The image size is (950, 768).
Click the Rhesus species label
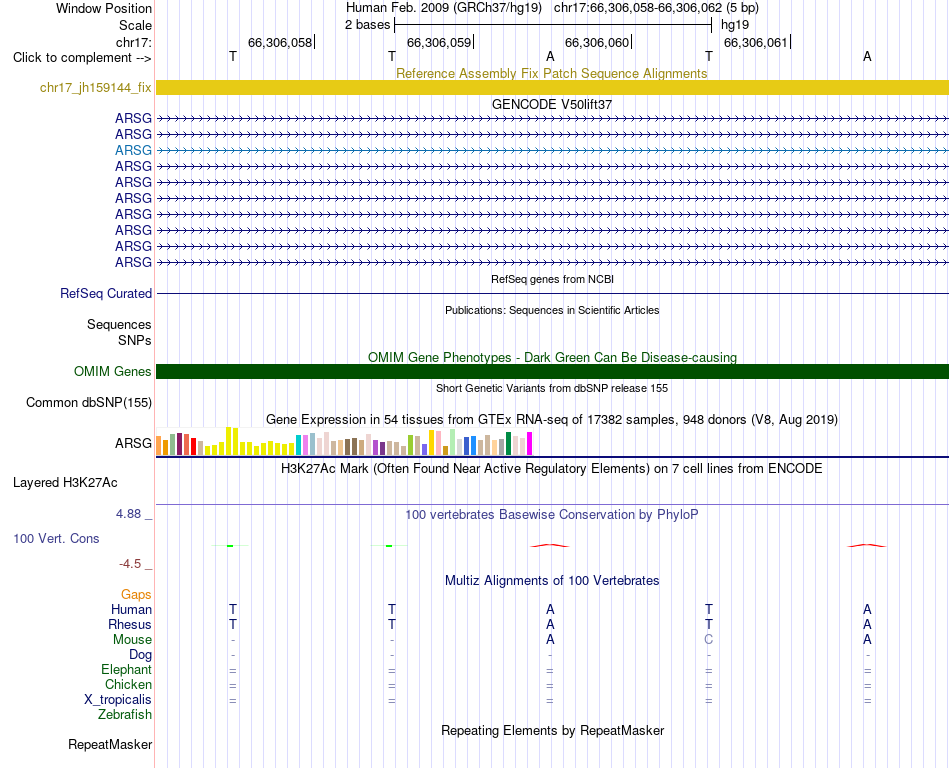click(x=130, y=624)
